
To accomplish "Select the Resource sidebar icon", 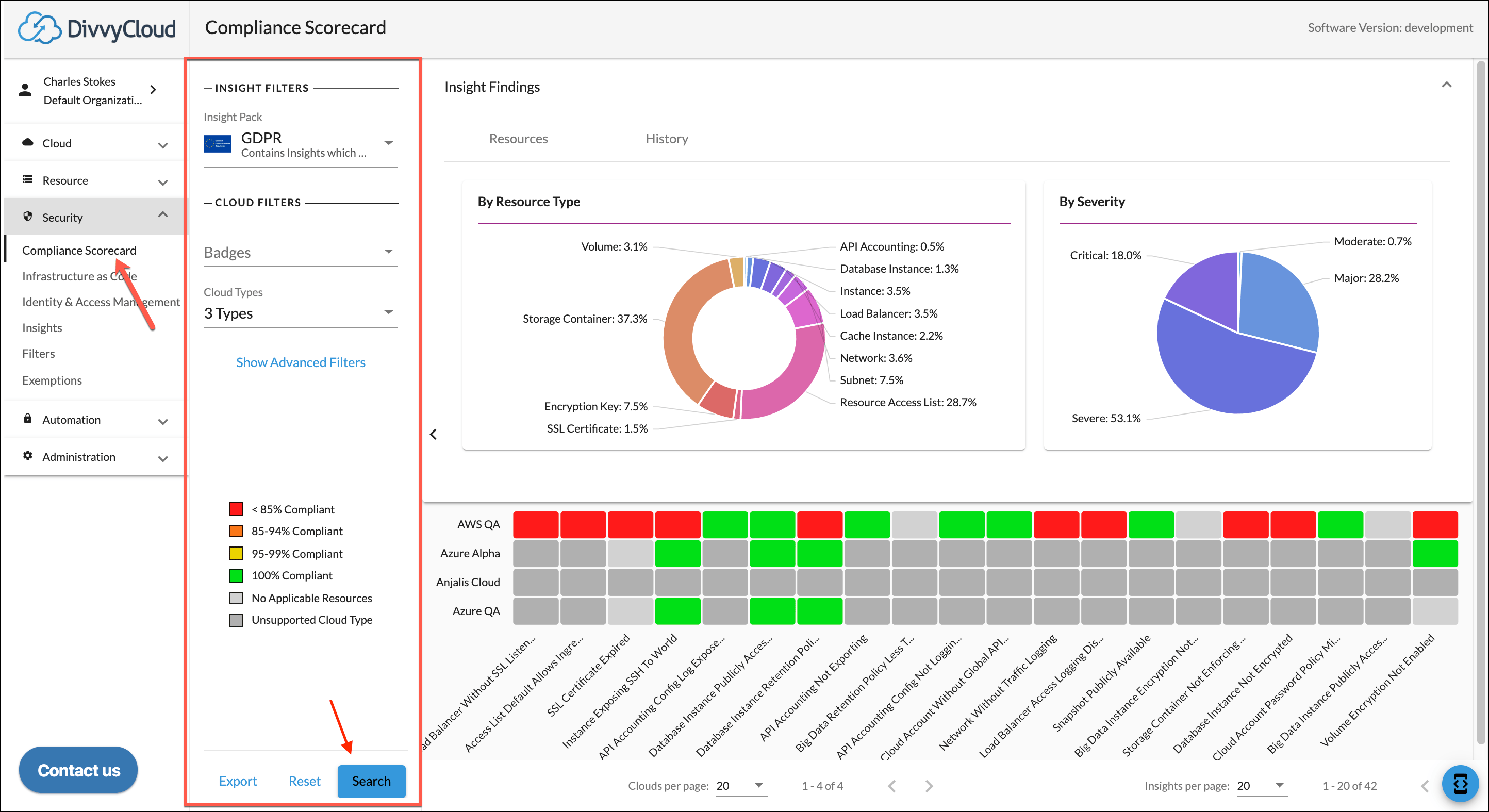I will pos(27,180).
